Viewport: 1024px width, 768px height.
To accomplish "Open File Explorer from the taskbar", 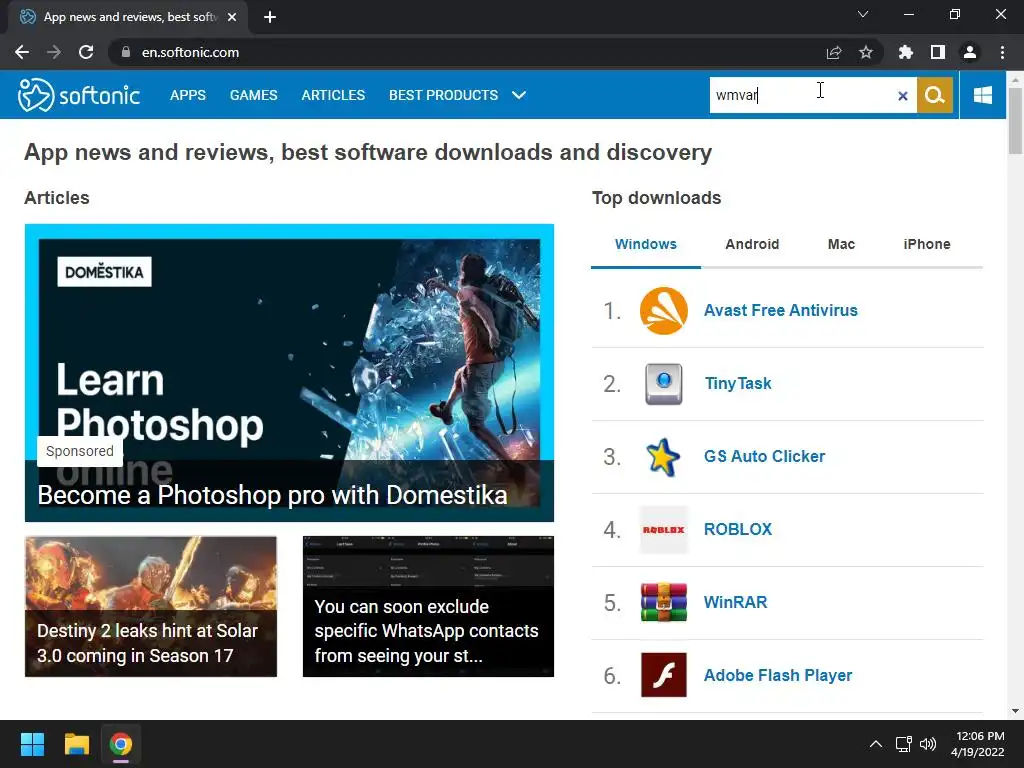I will pyautogui.click(x=76, y=744).
